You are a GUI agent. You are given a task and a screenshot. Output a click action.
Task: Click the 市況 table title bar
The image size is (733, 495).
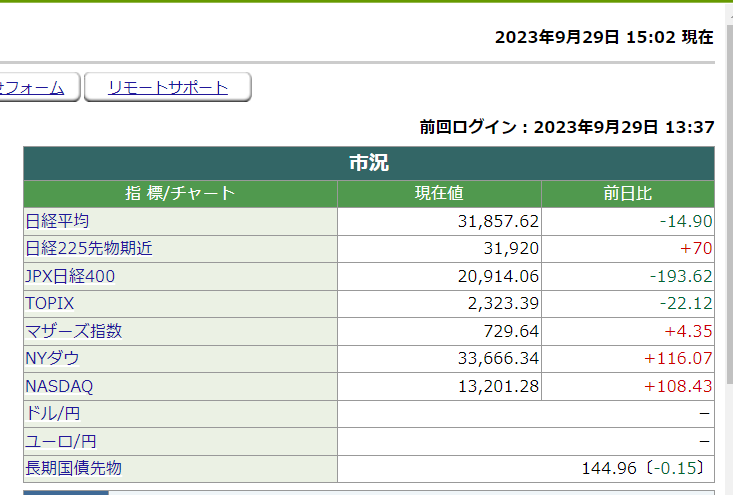[369, 164]
